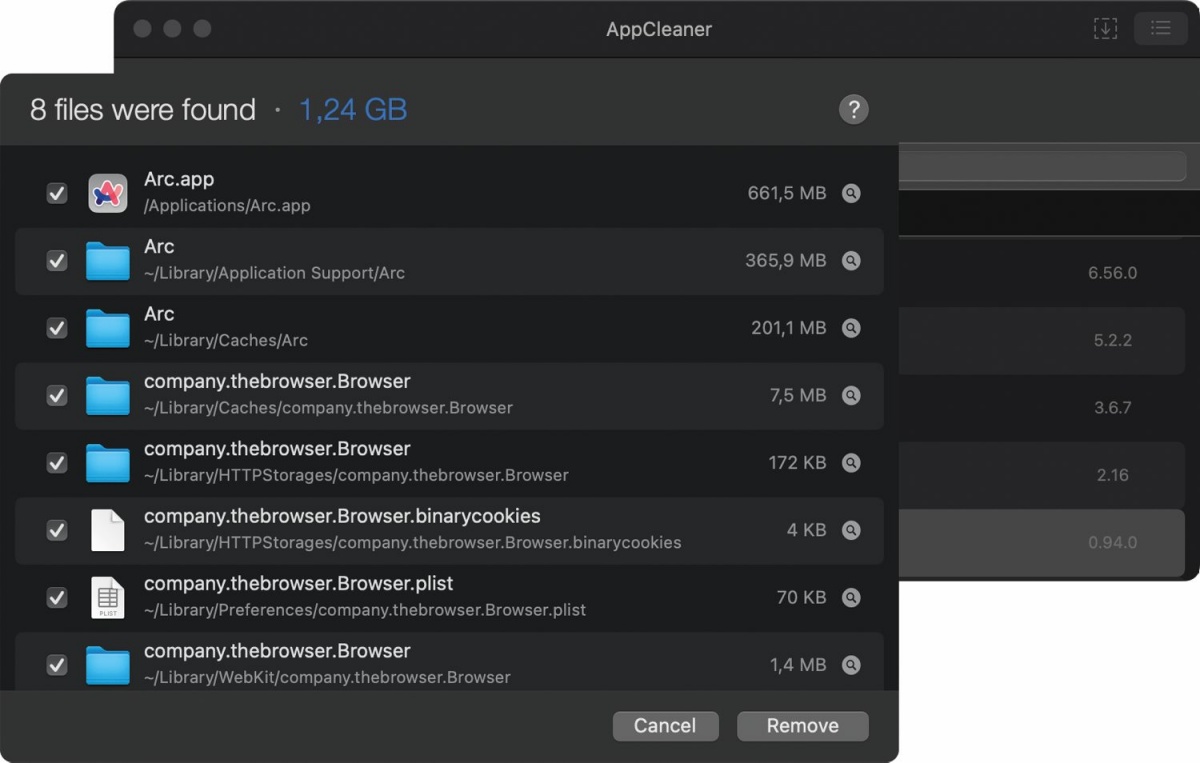Toggle checkbox for WebKit/company.thebrowser.Browser folder
Image resolution: width=1200 pixels, height=763 pixels.
(x=57, y=665)
